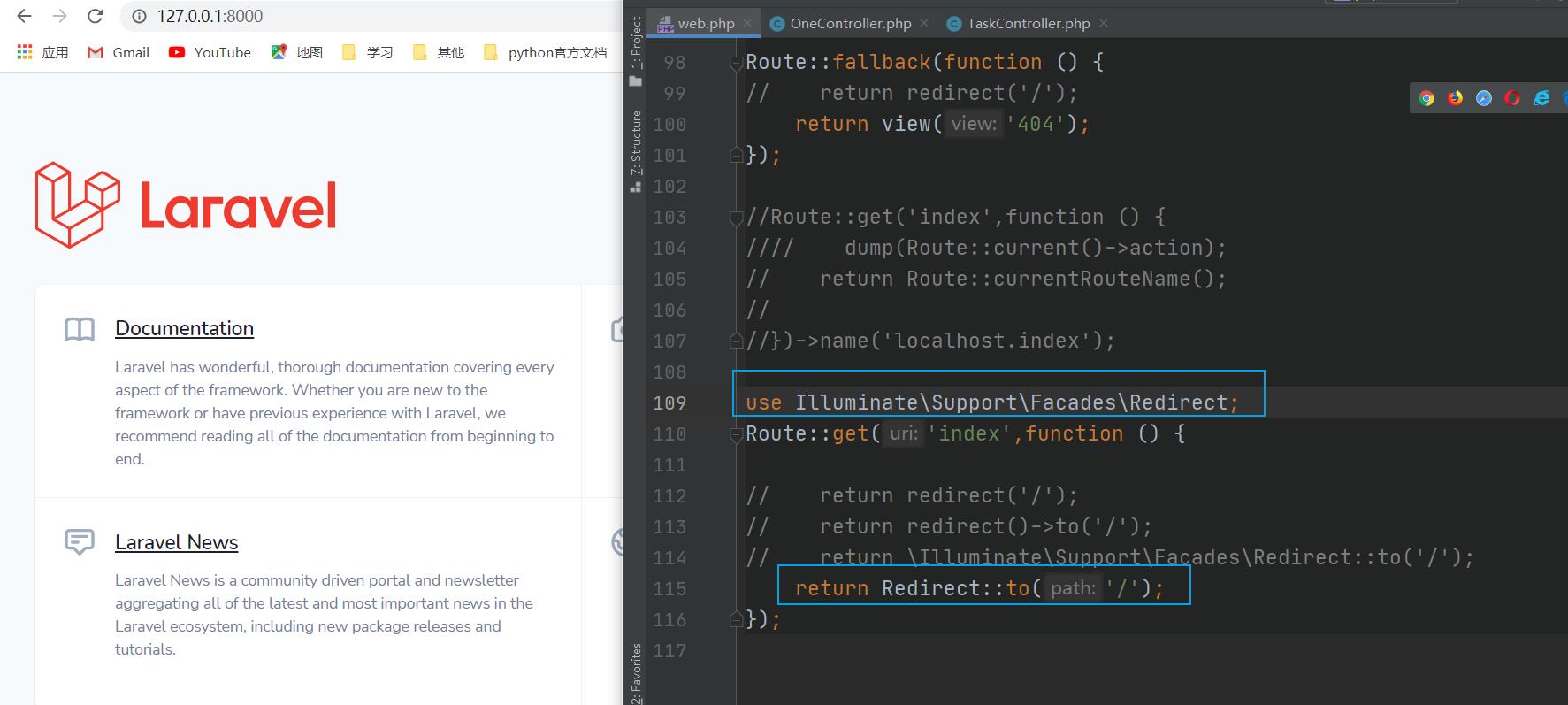The width and height of the screenshot is (1568, 705).
Task: Open the Laravel News link
Action: pos(176,542)
